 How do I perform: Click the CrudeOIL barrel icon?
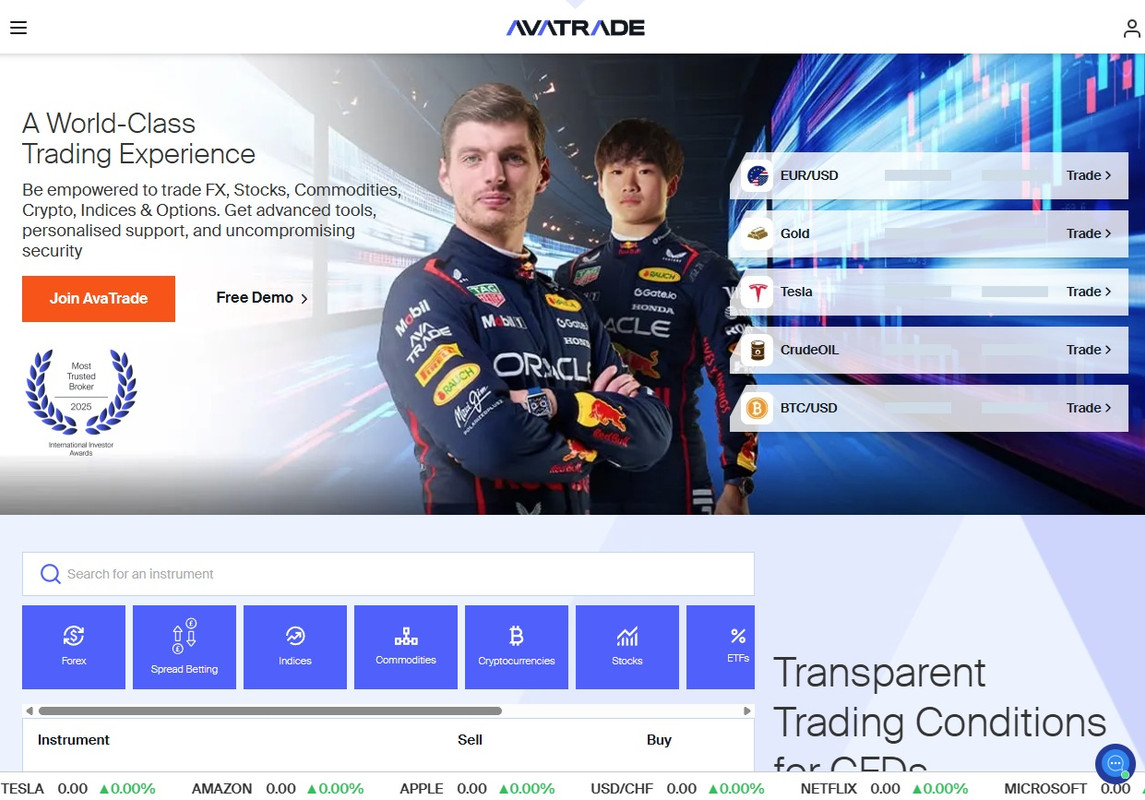pyautogui.click(x=757, y=350)
